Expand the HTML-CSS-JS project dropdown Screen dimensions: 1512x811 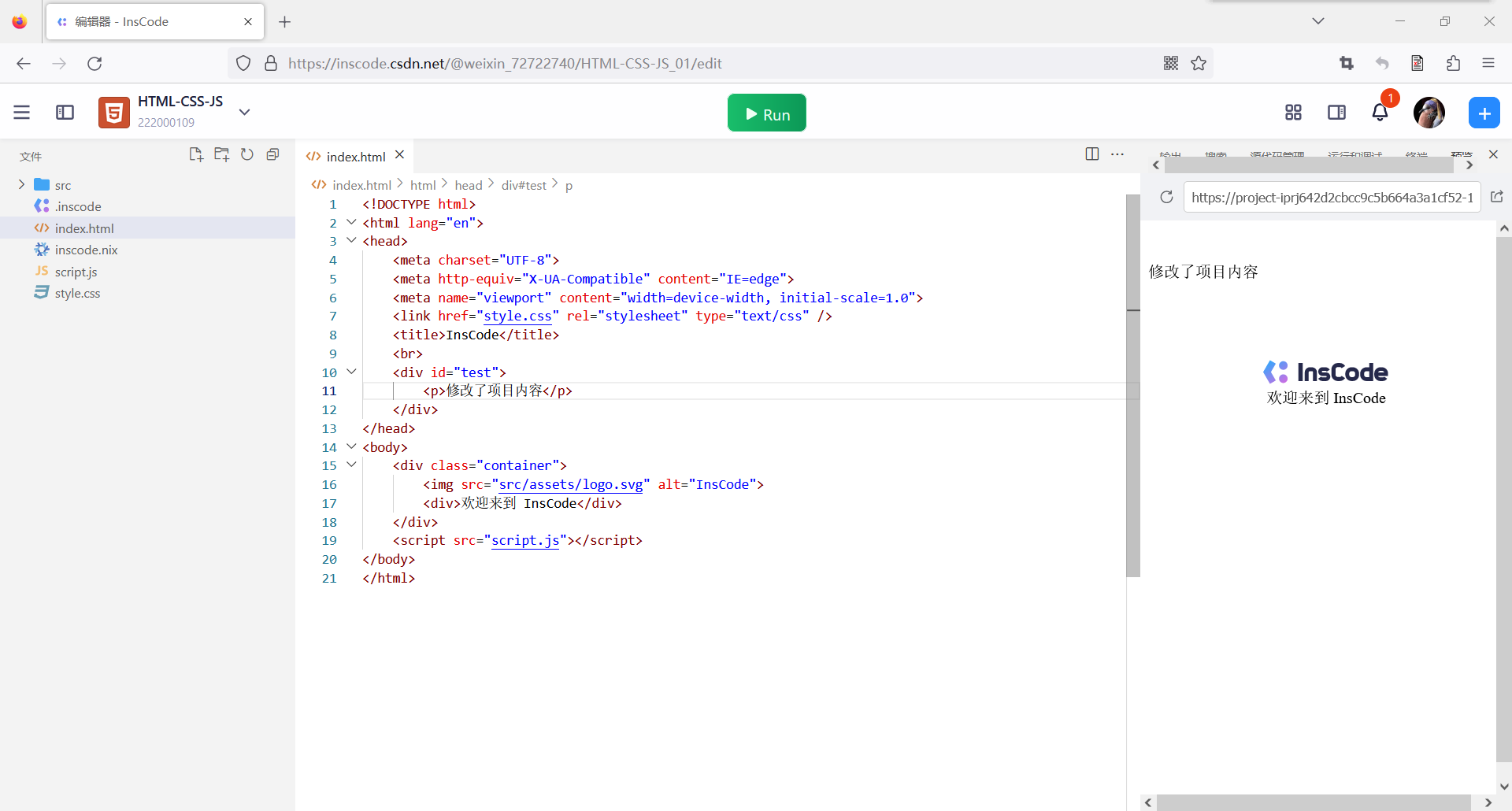[245, 113]
